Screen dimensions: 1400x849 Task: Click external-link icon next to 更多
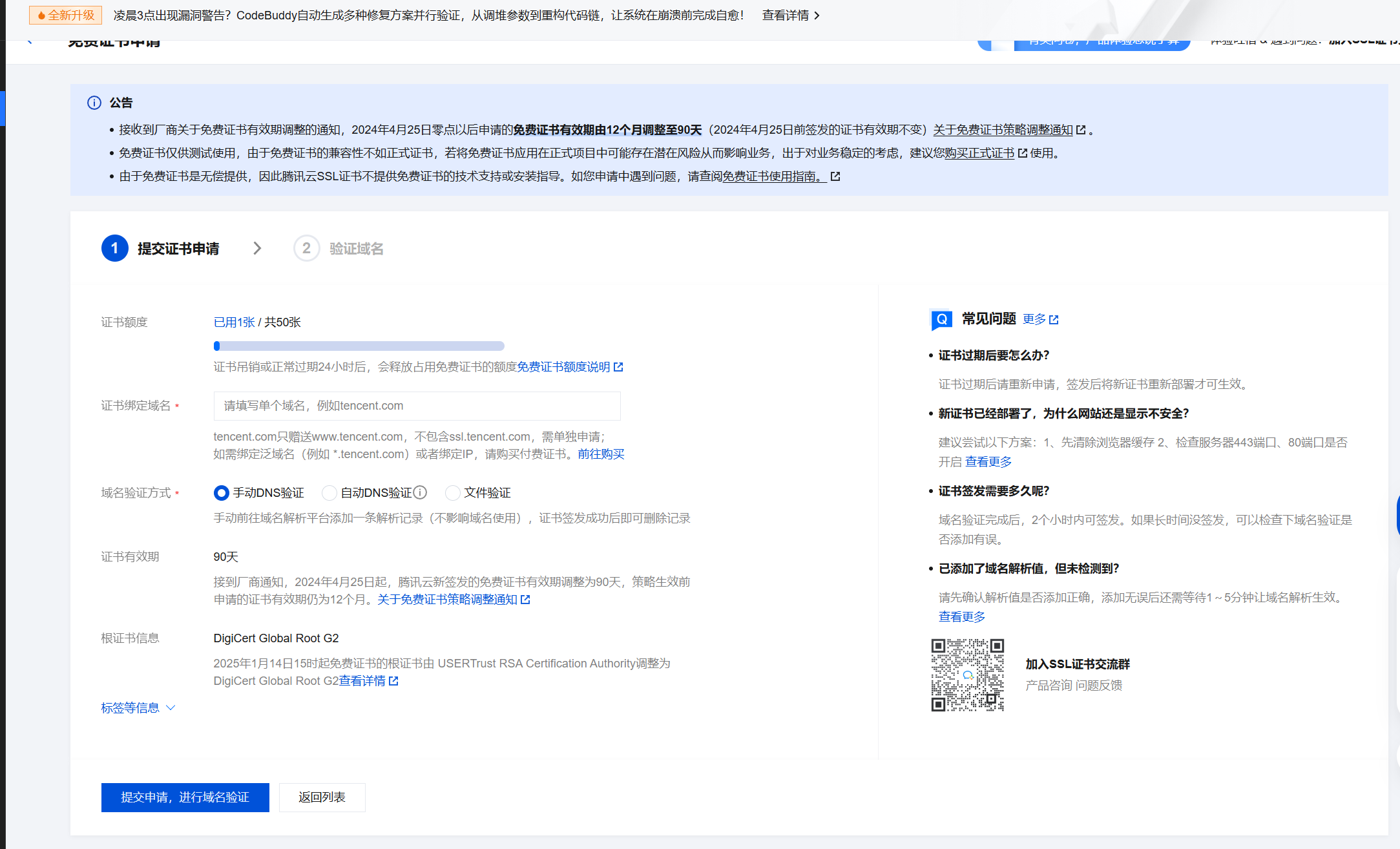pyautogui.click(x=1054, y=319)
